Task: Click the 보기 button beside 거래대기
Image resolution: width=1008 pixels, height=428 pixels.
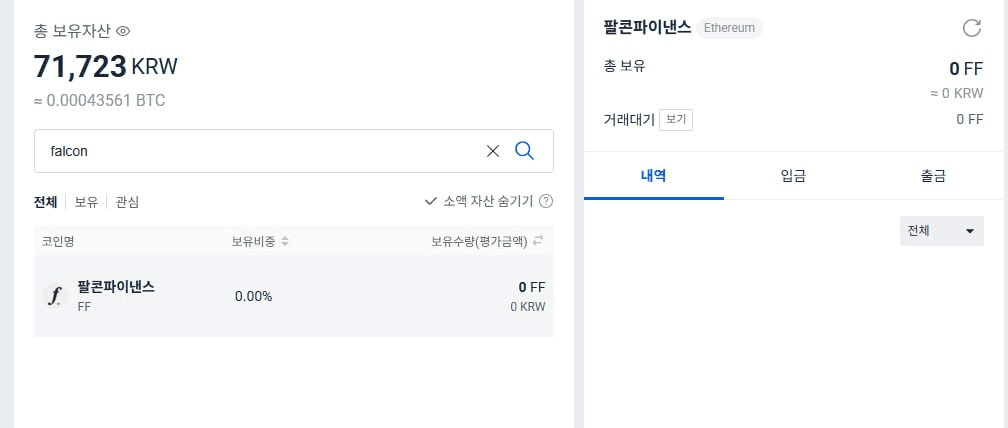Action: (676, 120)
